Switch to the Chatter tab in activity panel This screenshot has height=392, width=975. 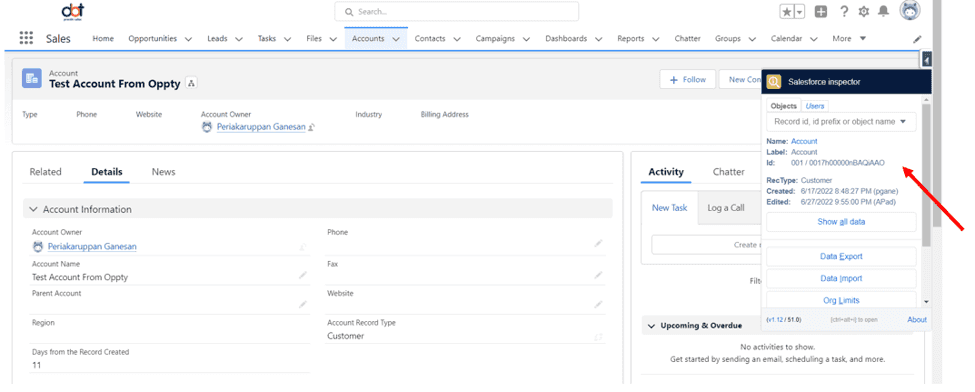pos(728,172)
